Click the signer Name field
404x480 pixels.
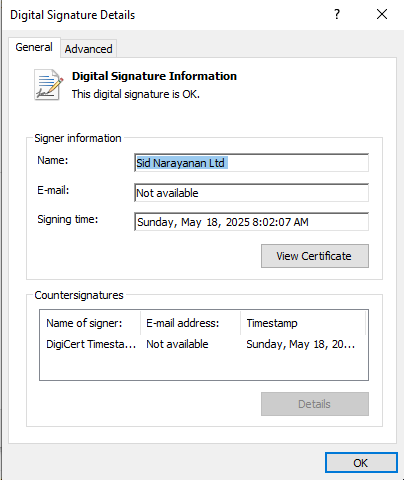(251, 163)
